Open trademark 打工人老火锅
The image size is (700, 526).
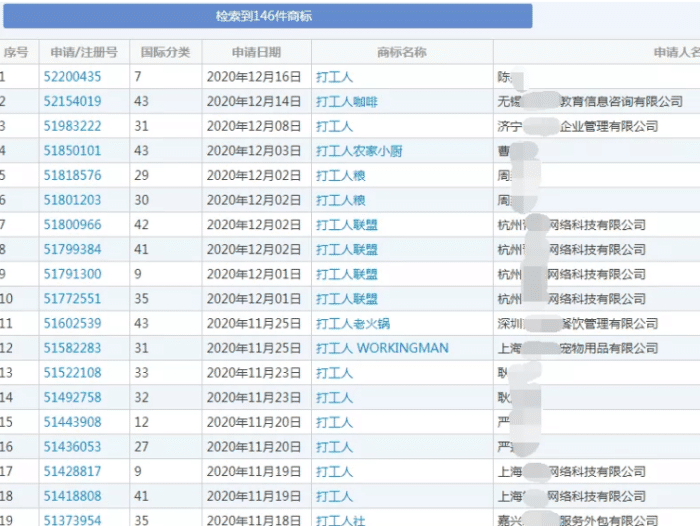coord(353,323)
